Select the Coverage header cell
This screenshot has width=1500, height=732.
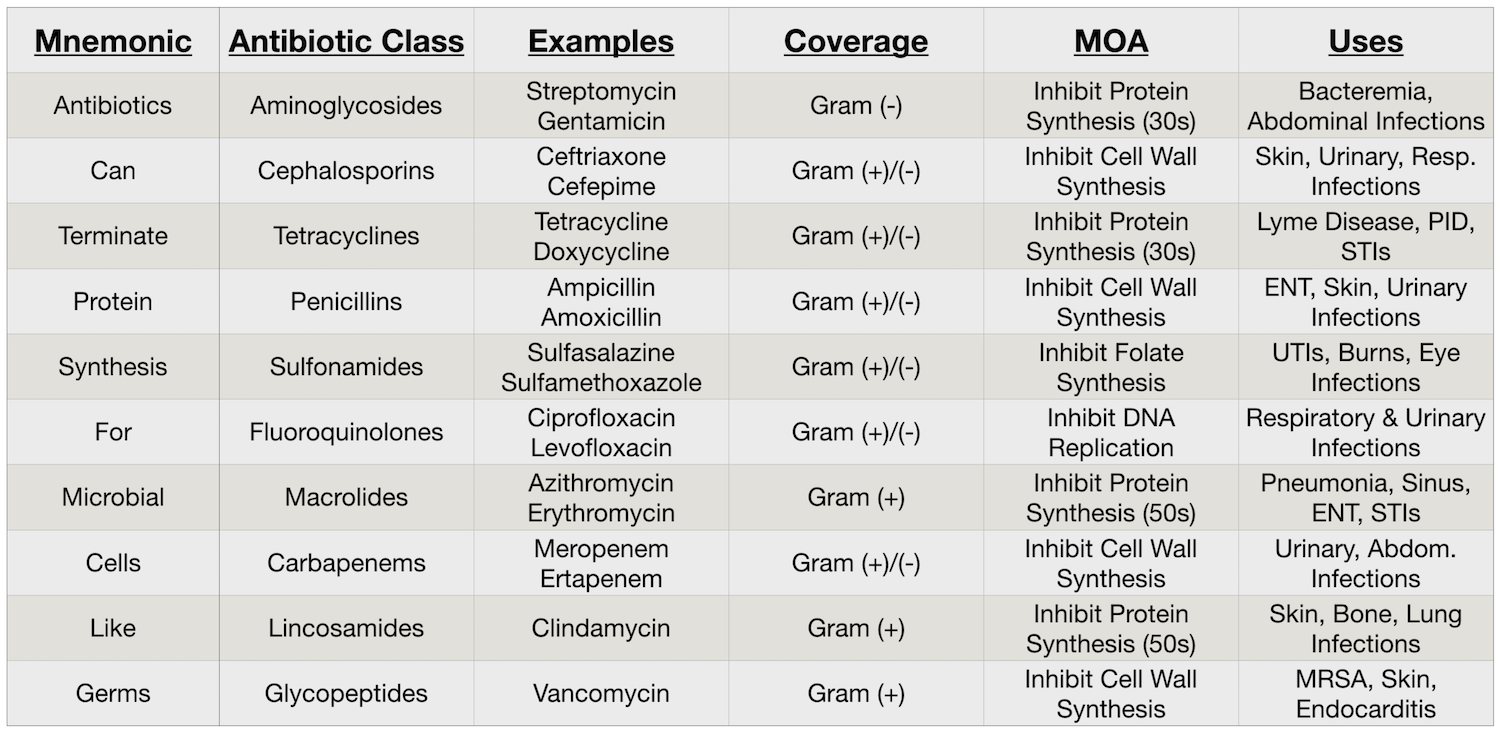click(856, 41)
